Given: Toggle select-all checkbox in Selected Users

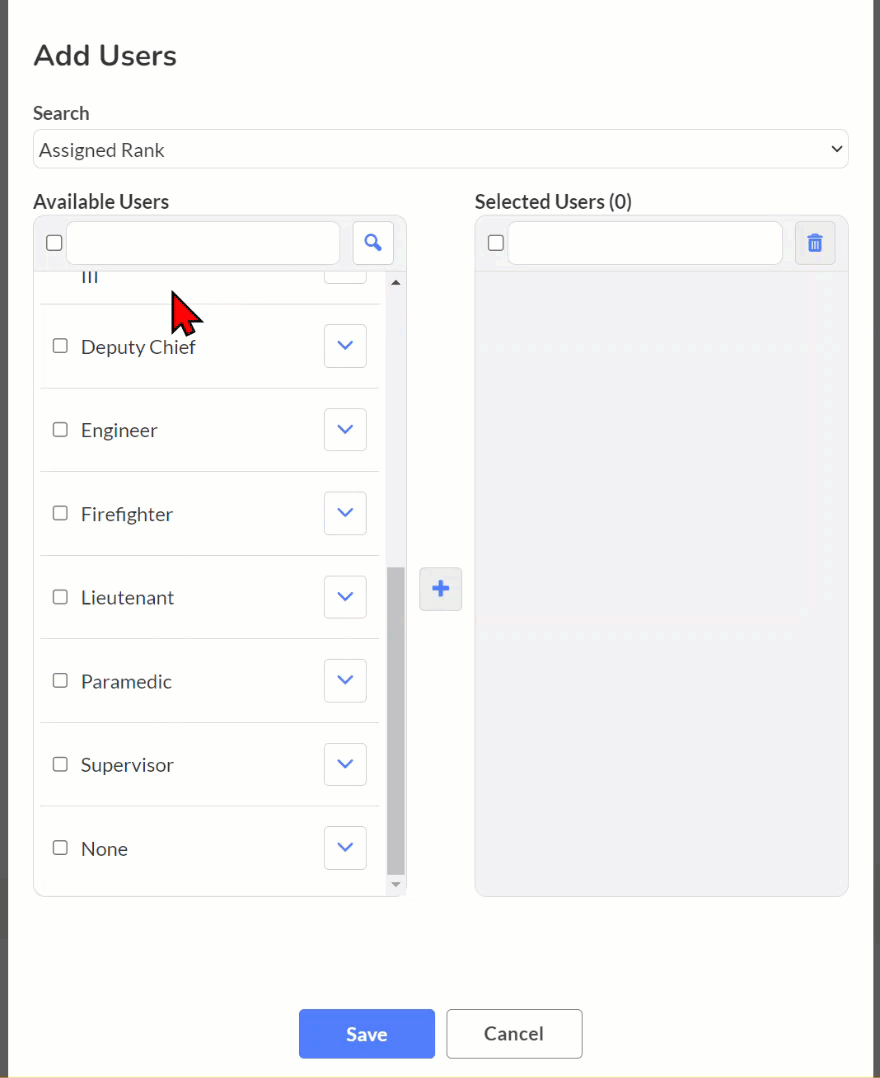Looking at the screenshot, I should coord(496,243).
